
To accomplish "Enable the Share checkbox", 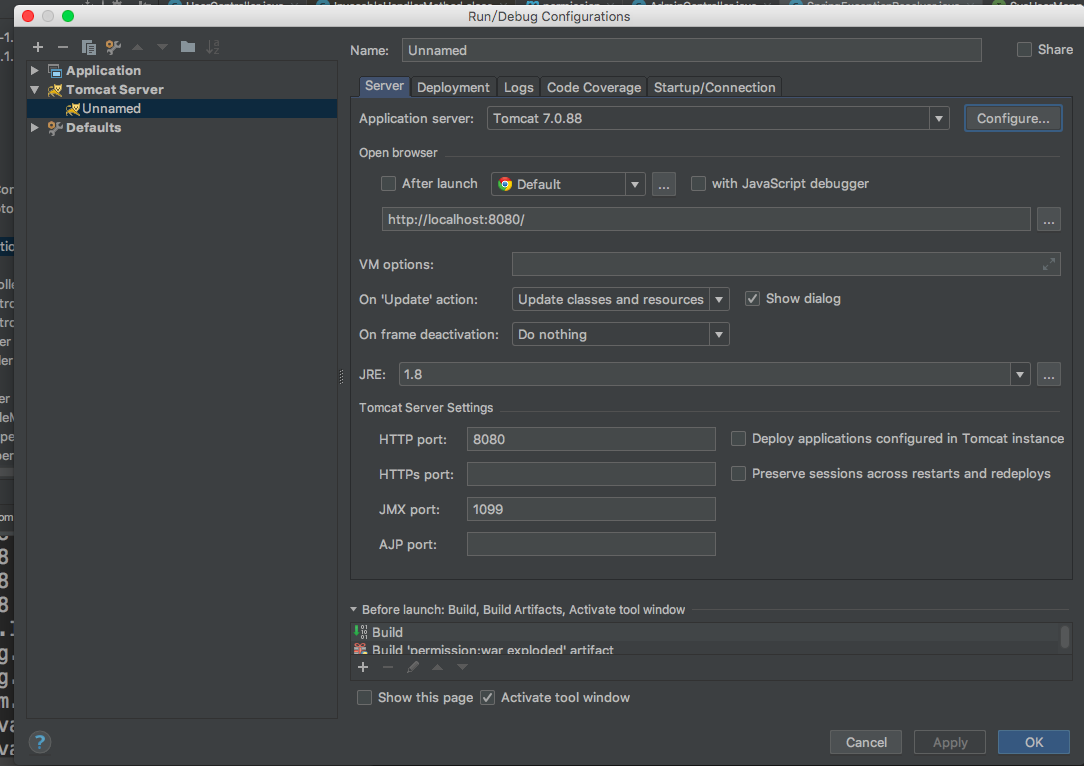I will (x=1025, y=50).
